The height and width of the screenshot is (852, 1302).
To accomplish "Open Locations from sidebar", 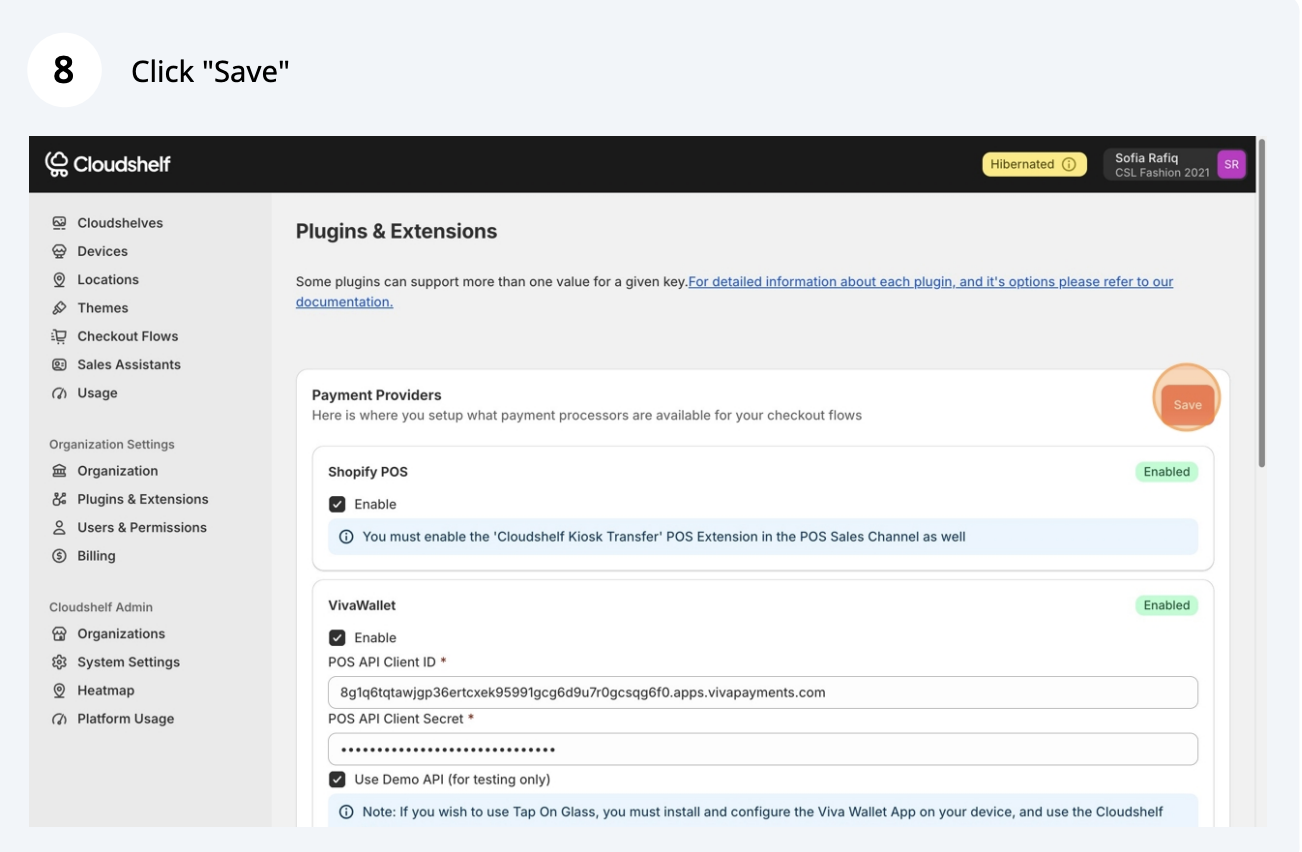I will (x=108, y=280).
